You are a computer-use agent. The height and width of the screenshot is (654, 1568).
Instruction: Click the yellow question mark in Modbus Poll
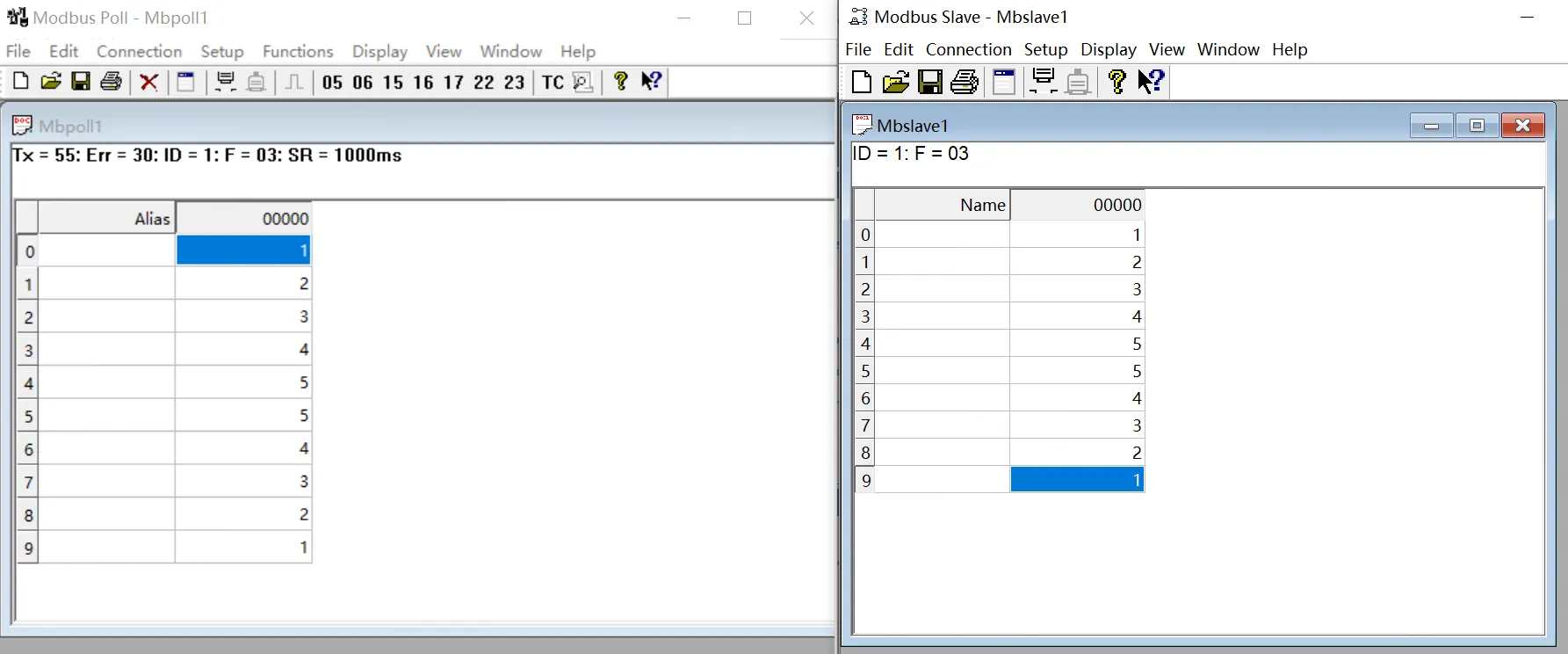[621, 82]
